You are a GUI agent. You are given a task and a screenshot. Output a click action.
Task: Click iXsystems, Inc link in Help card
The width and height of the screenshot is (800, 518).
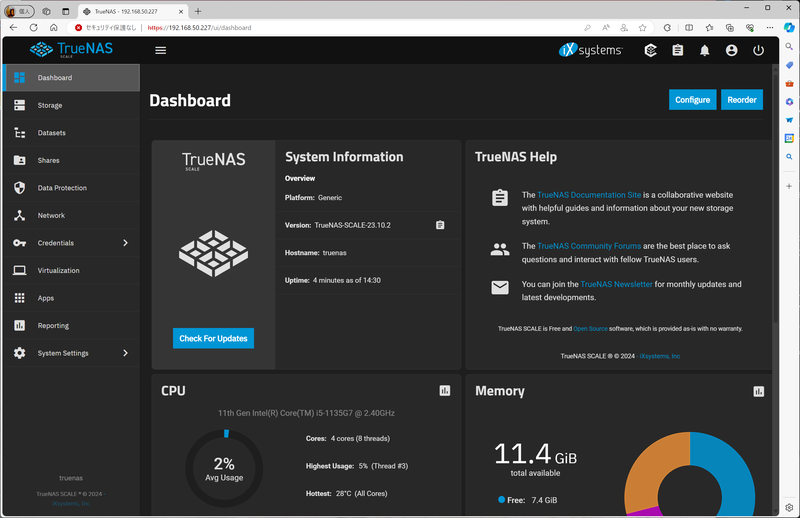click(660, 356)
